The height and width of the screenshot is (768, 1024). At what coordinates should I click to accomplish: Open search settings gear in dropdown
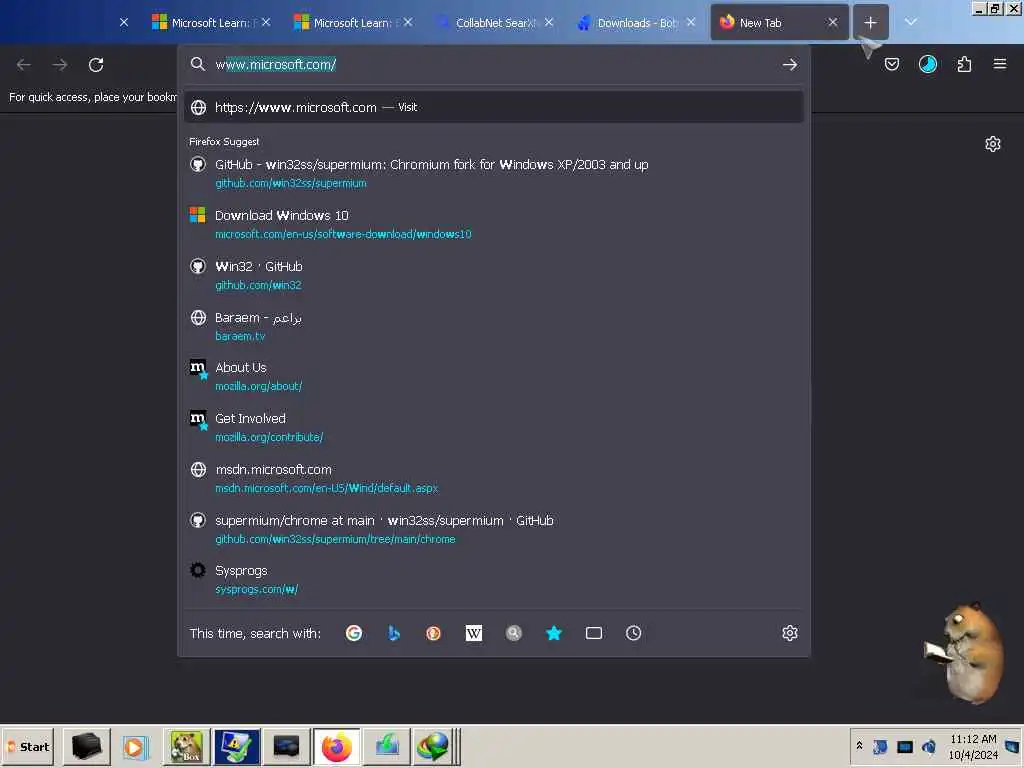[x=790, y=633]
